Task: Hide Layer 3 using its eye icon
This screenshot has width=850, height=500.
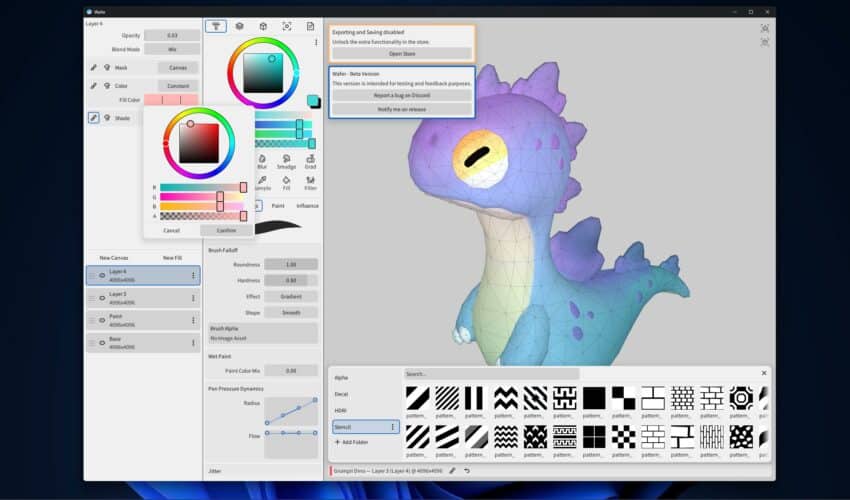Action: (x=102, y=297)
